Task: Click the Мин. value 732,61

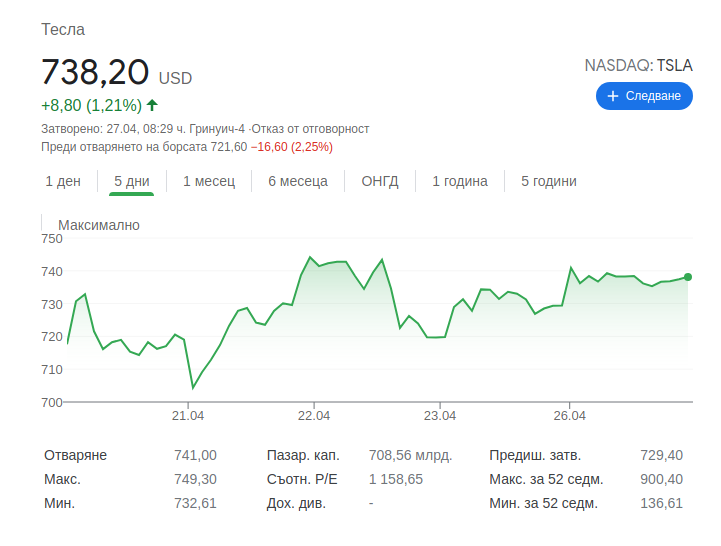Action: click(195, 503)
